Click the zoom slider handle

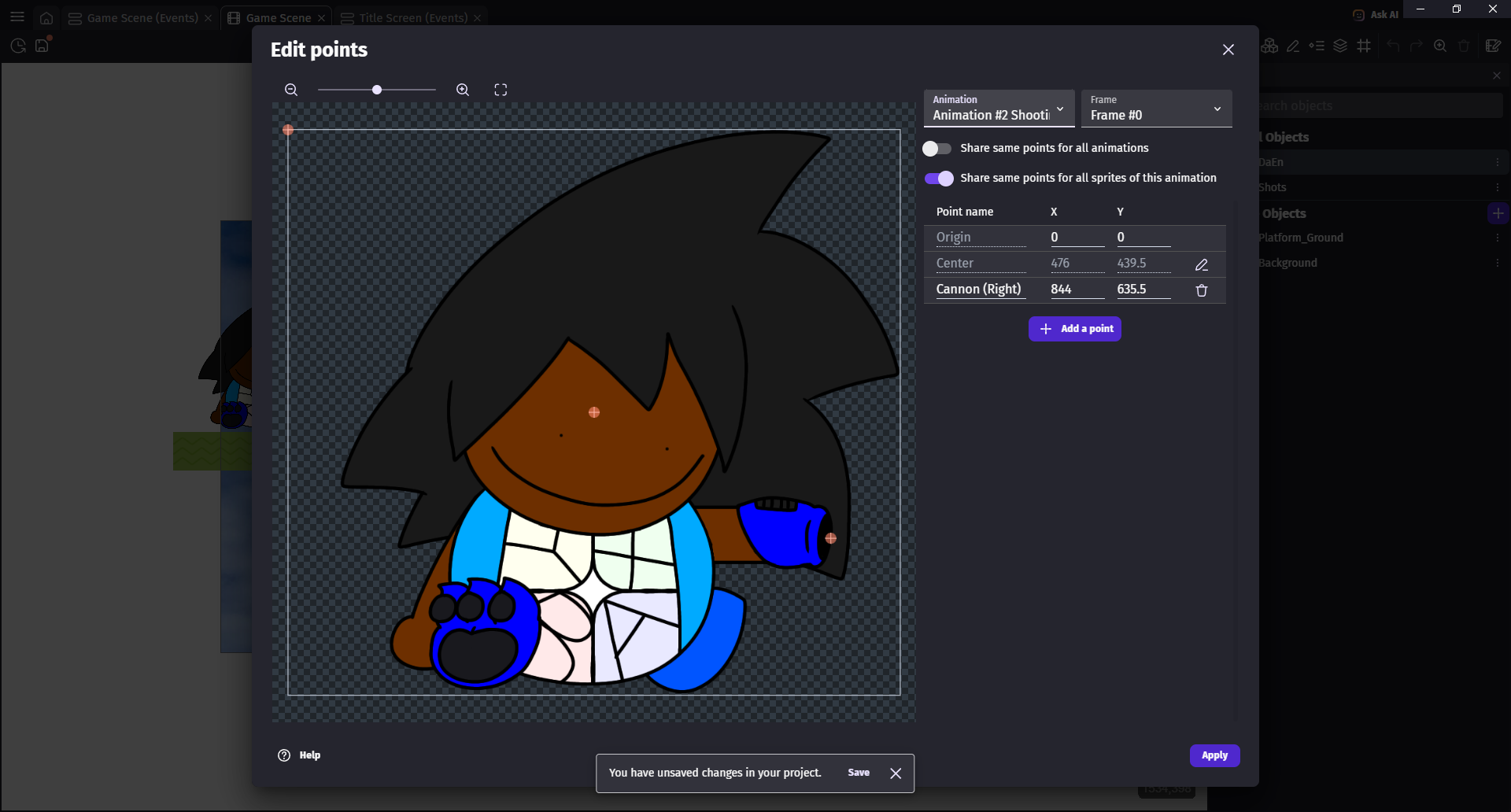click(x=377, y=90)
